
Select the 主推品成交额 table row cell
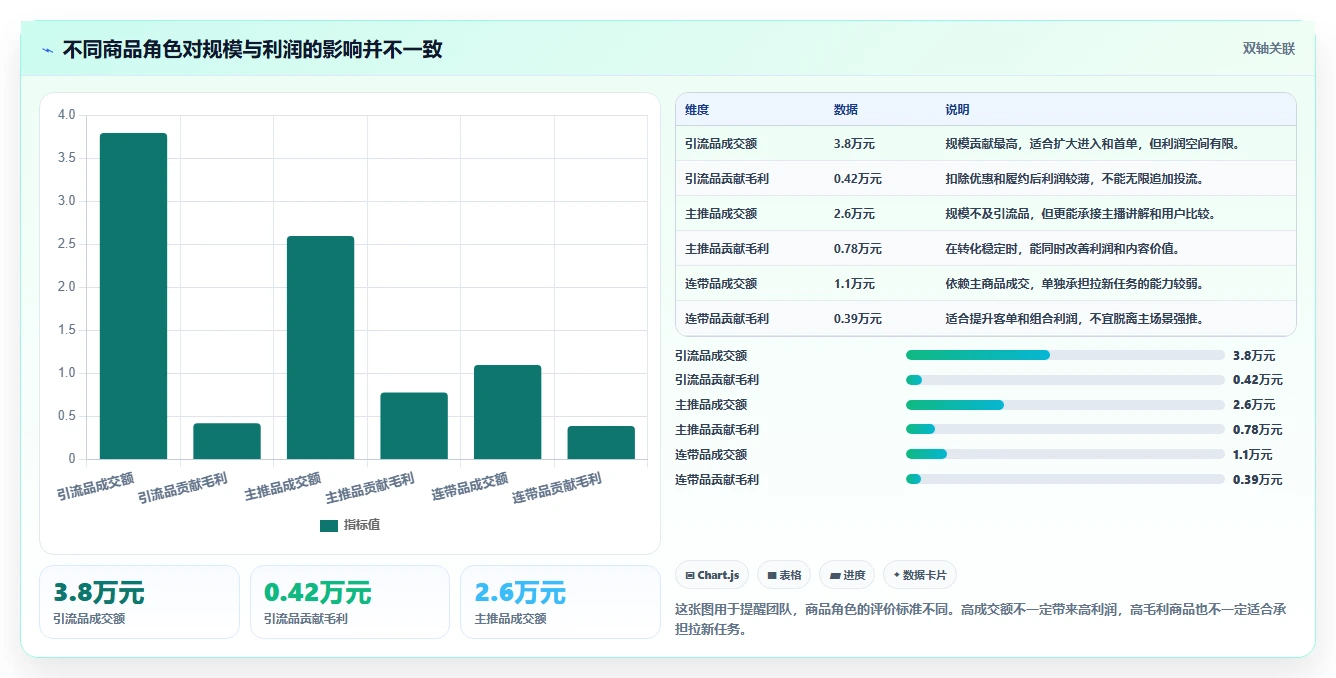pos(721,214)
